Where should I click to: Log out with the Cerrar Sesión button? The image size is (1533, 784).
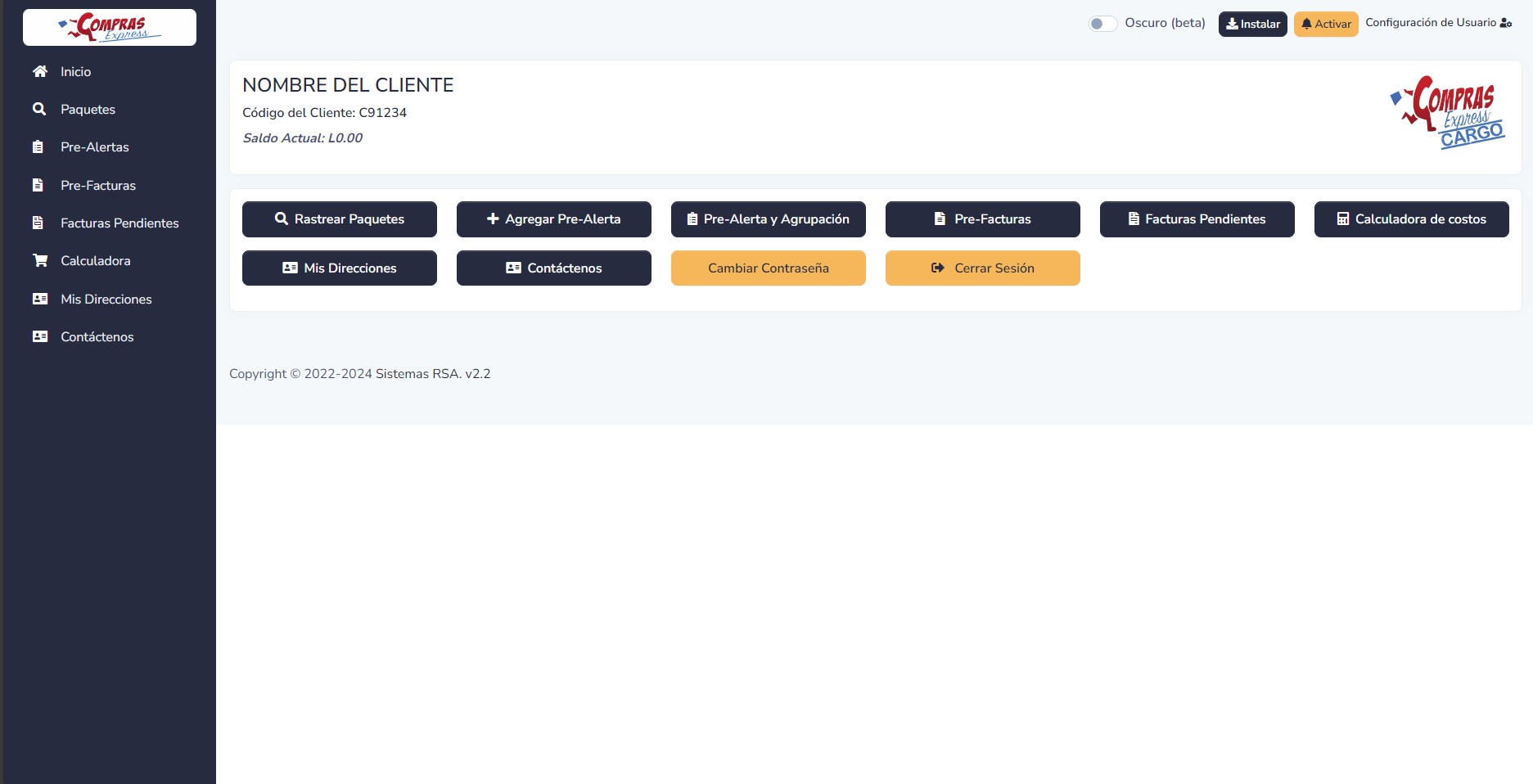coord(982,268)
